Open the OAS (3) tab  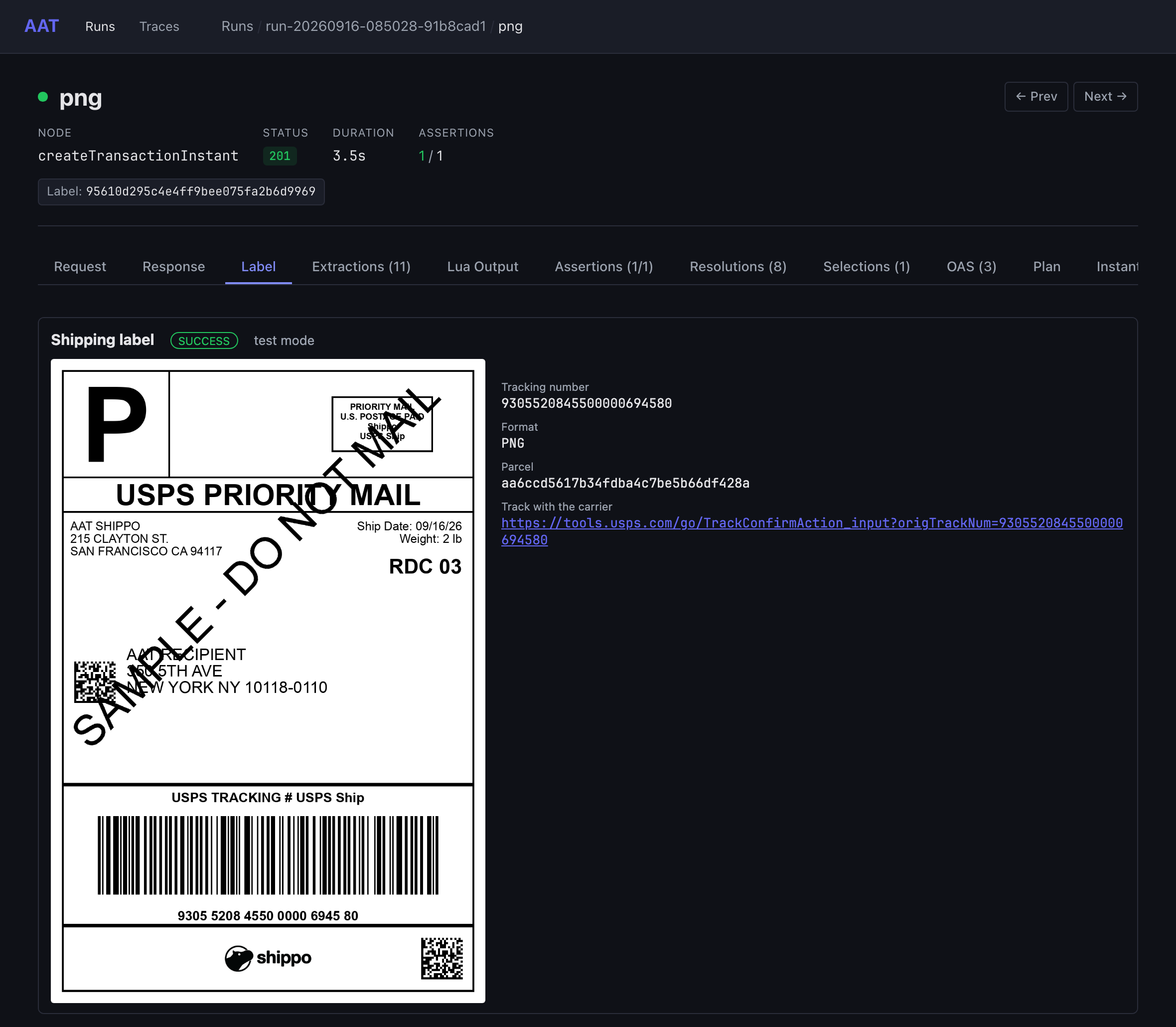971,267
